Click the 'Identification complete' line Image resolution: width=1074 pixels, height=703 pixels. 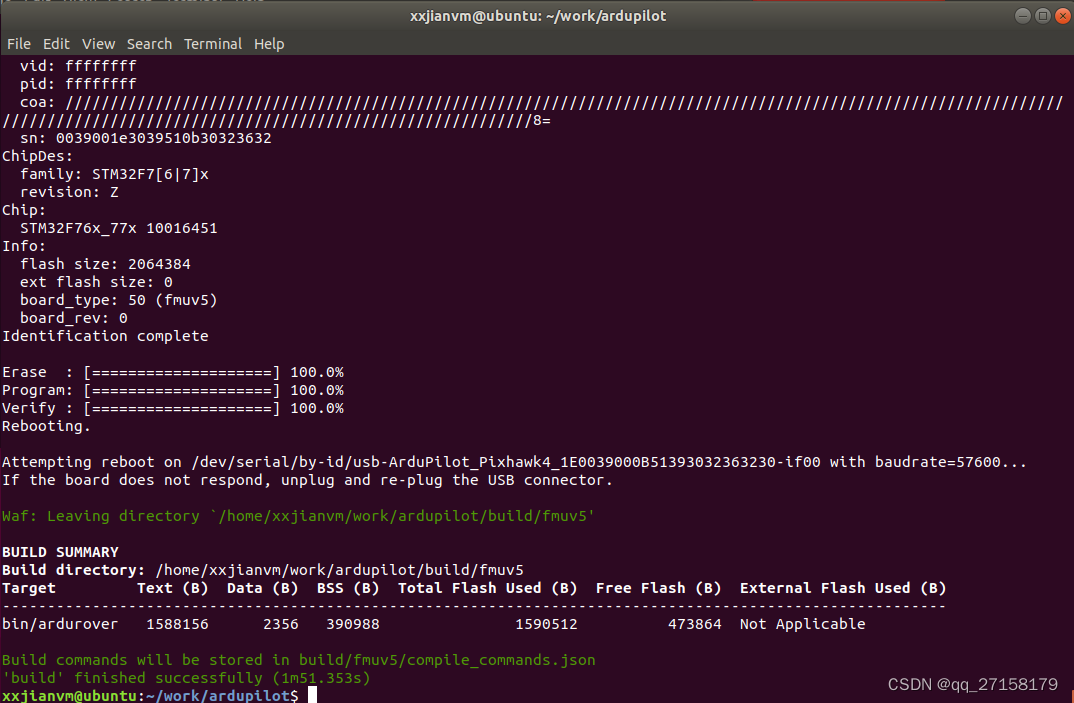(105, 336)
